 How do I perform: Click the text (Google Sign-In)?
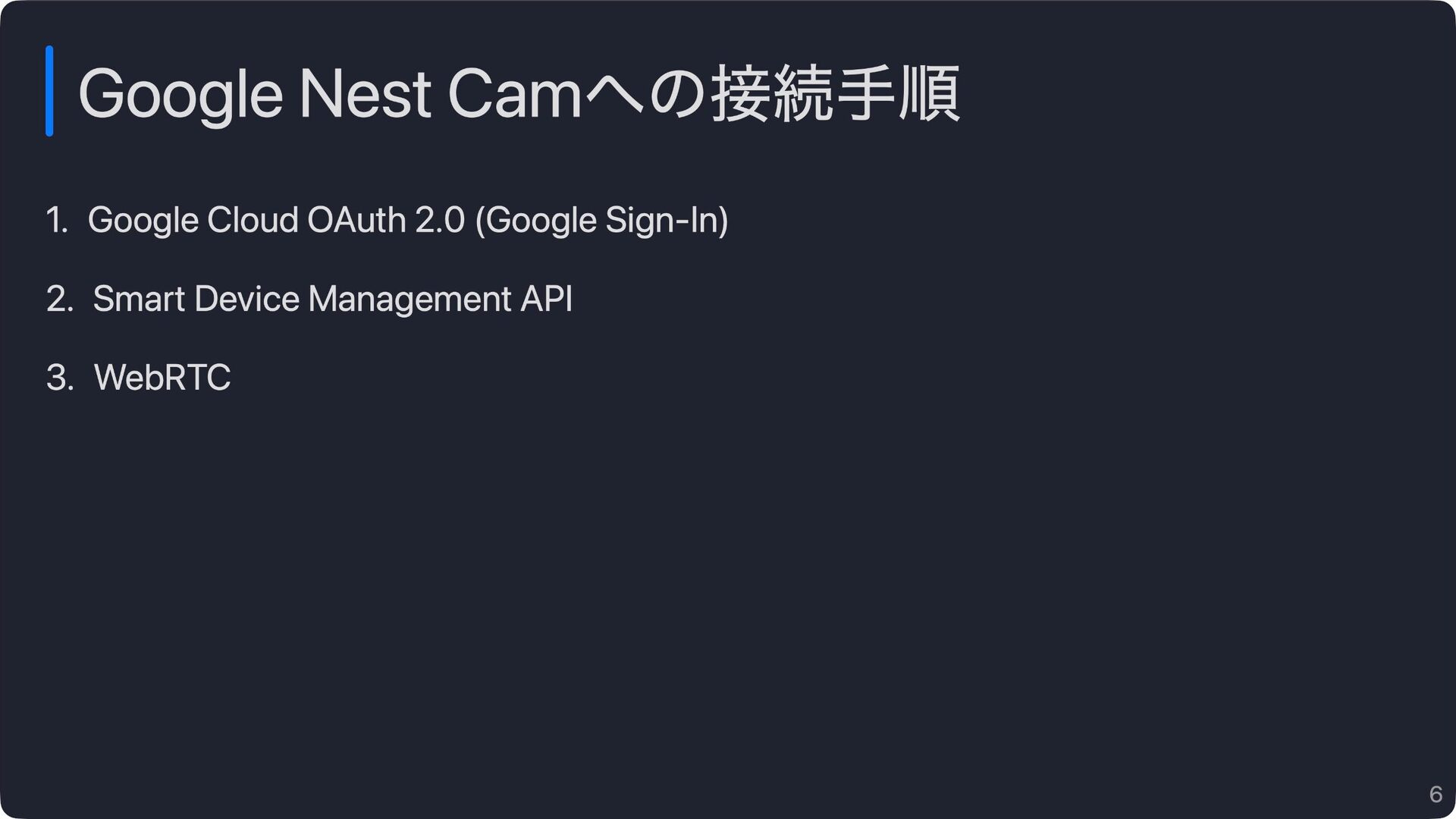coord(602,221)
